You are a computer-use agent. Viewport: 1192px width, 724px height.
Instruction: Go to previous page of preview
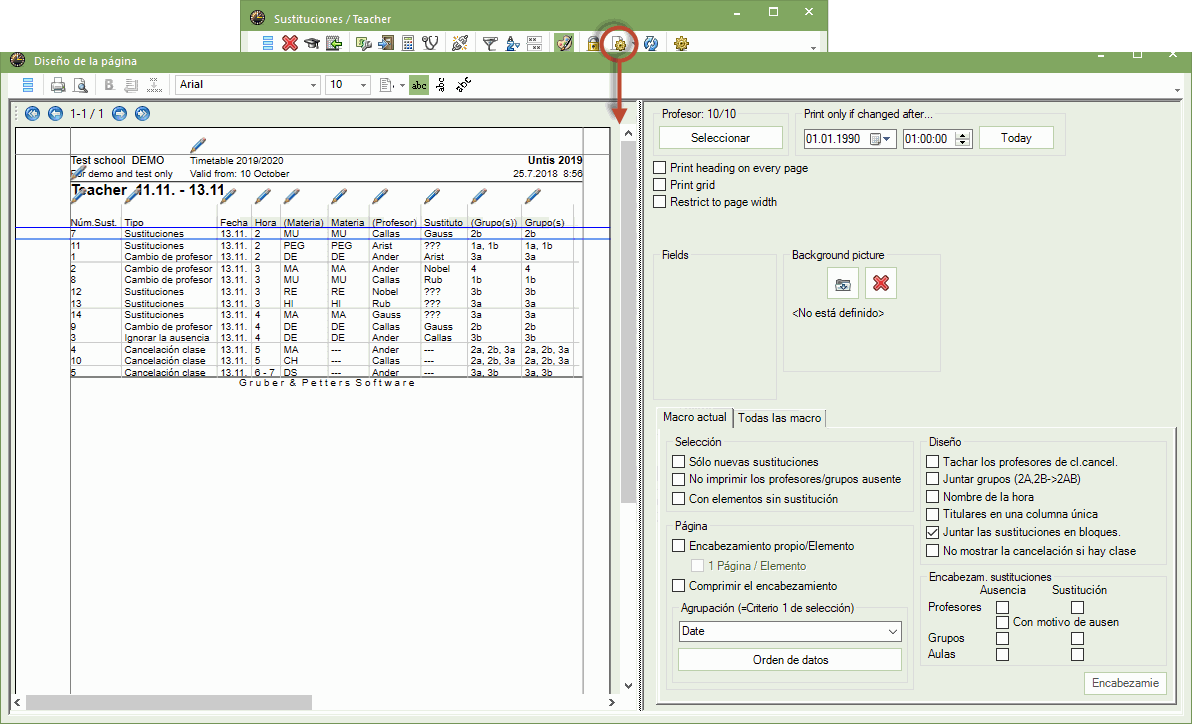point(55,113)
